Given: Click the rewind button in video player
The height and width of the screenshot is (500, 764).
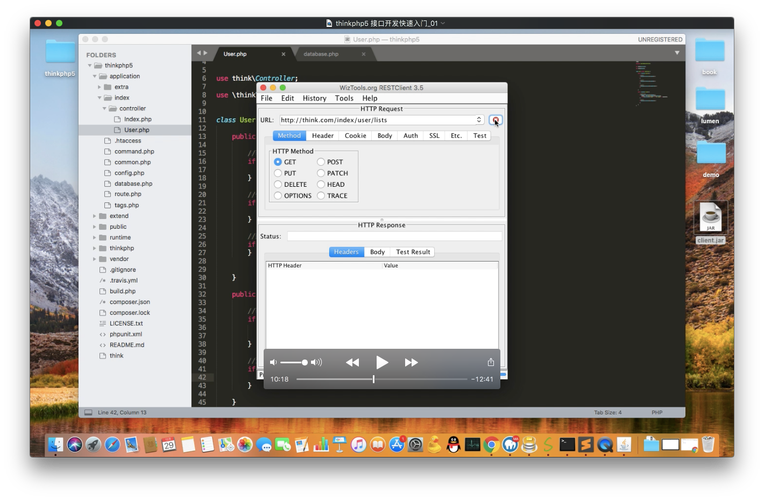Looking at the screenshot, I should pyautogui.click(x=352, y=362).
